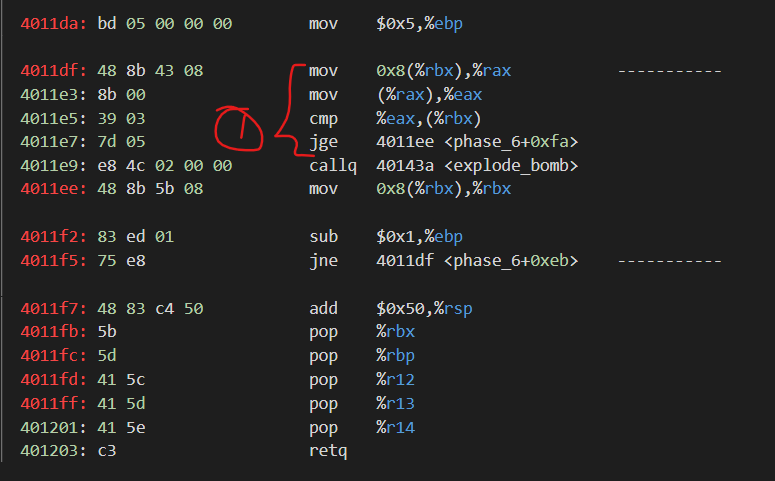Image resolution: width=775 pixels, height=481 pixels.
Task: Click the address 4011e3
Action: [53, 94]
